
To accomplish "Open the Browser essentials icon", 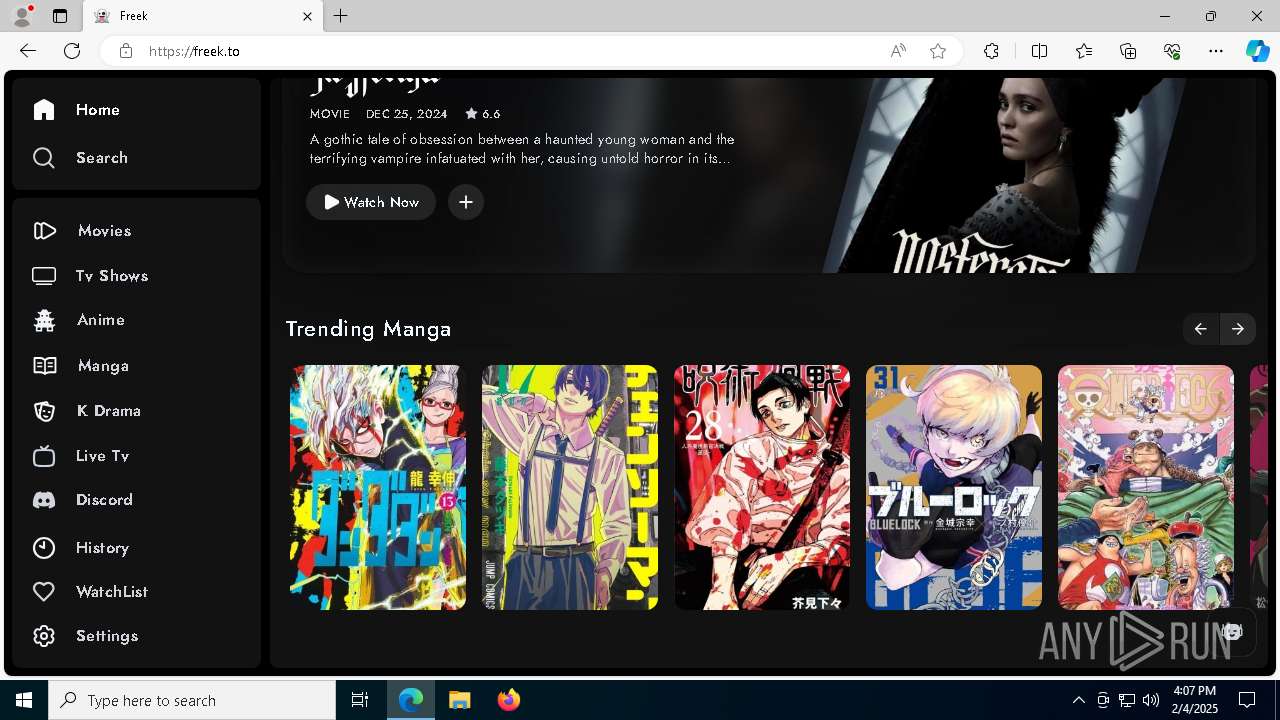I will 1172,51.
